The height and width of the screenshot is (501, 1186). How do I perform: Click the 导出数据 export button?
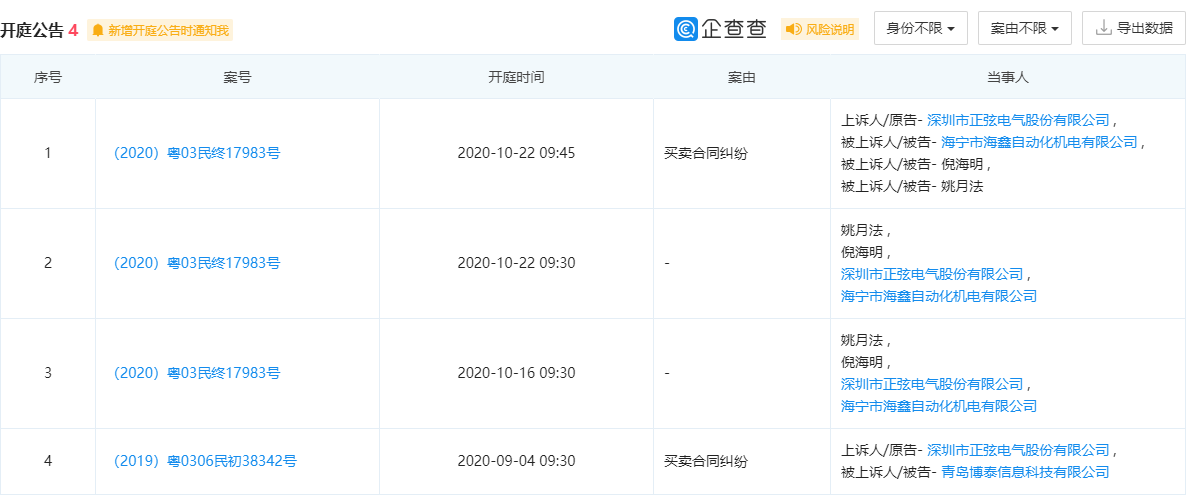click(1133, 29)
